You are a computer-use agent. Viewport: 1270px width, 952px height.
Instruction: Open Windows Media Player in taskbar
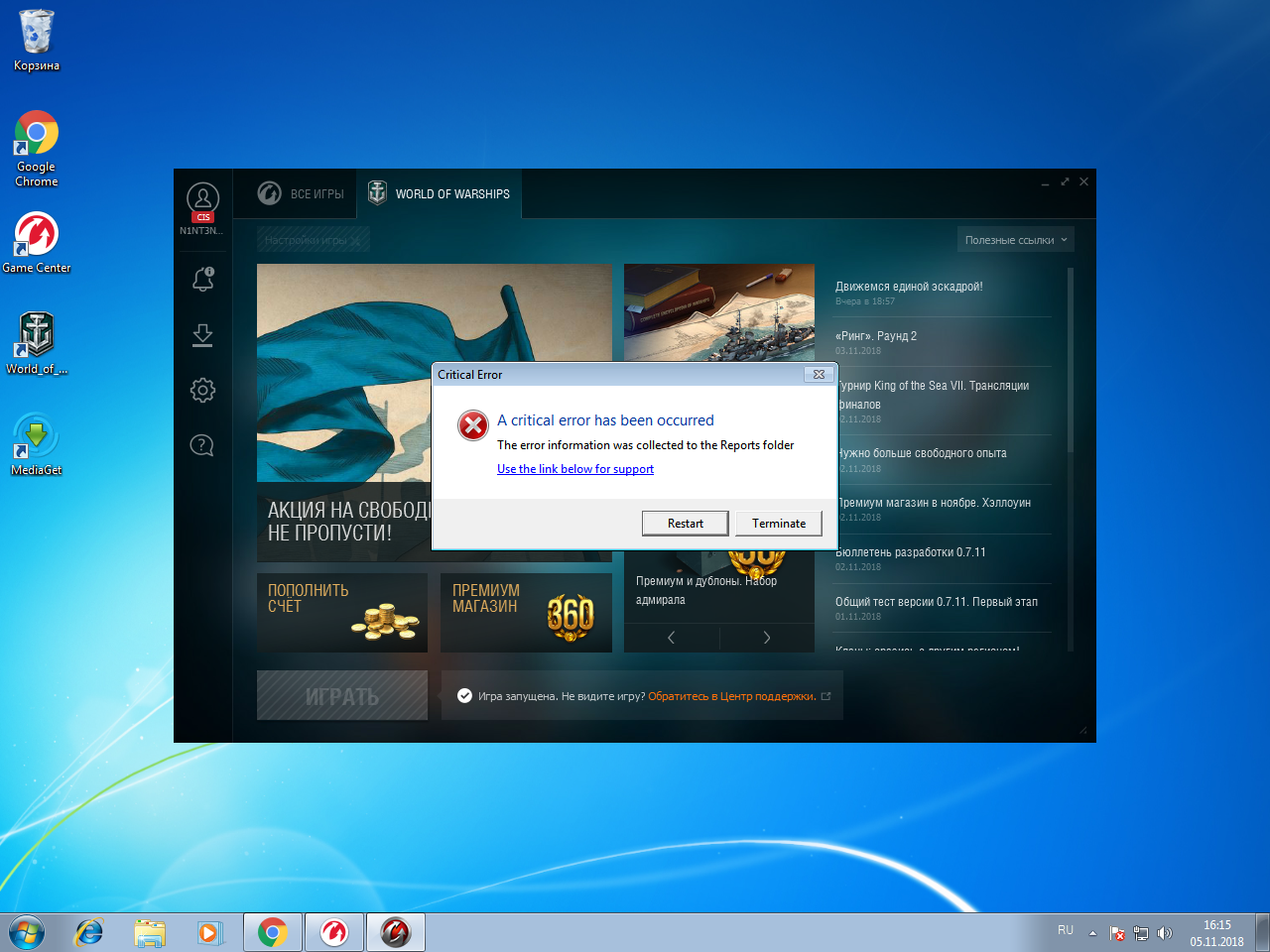tap(209, 932)
